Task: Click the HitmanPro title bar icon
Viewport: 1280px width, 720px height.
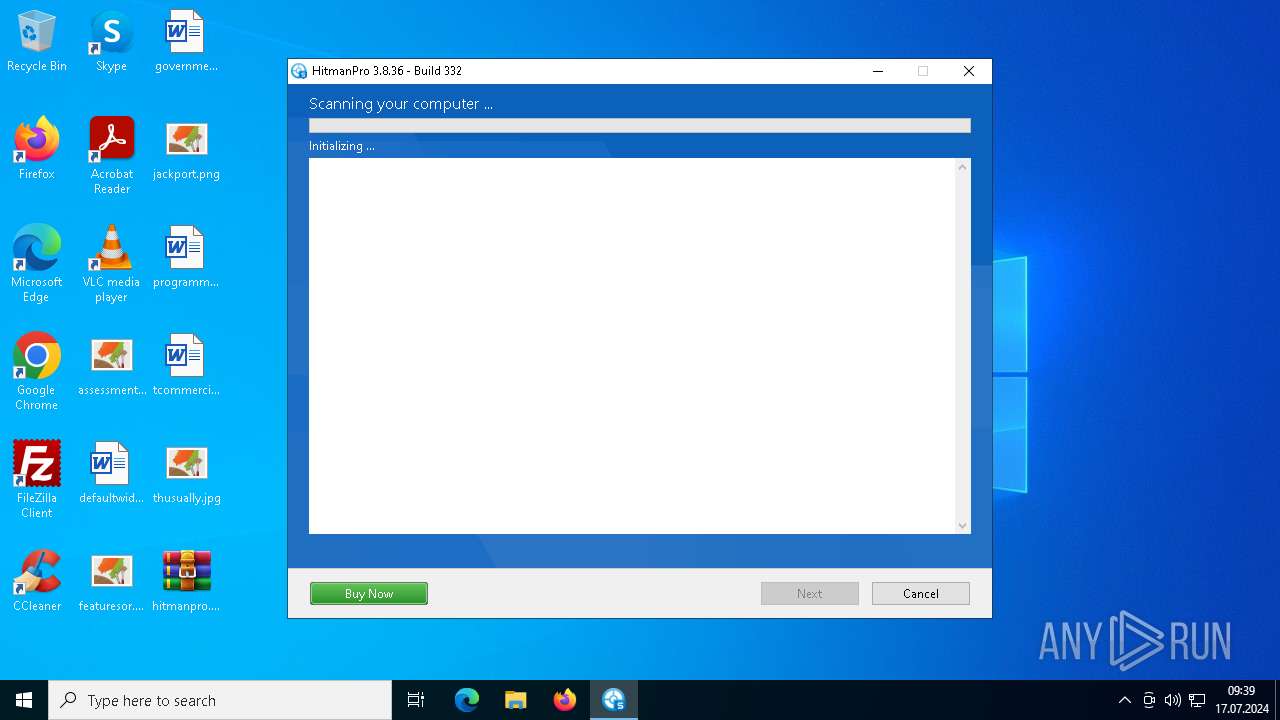Action: [x=299, y=71]
